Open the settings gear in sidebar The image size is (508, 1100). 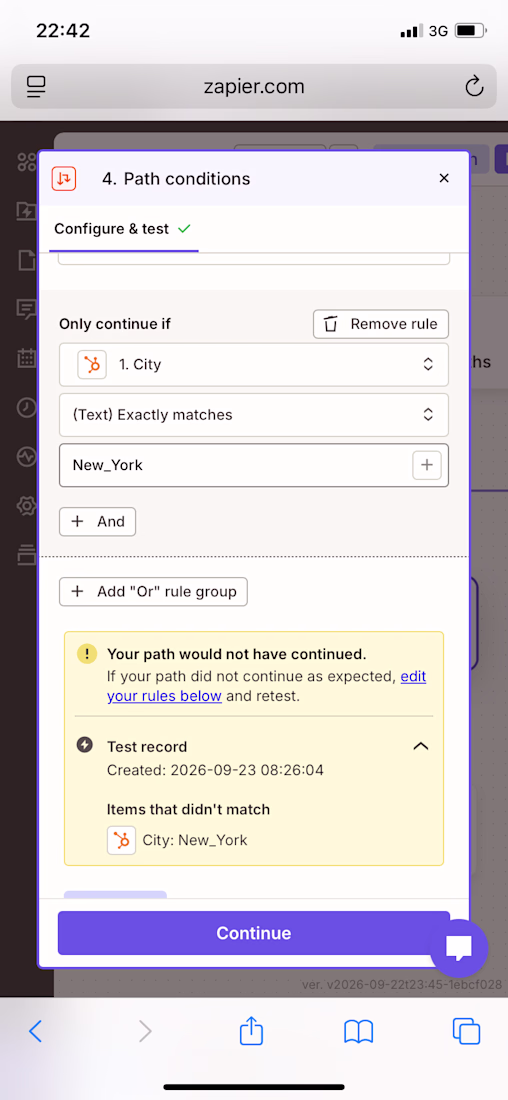pyautogui.click(x=27, y=505)
